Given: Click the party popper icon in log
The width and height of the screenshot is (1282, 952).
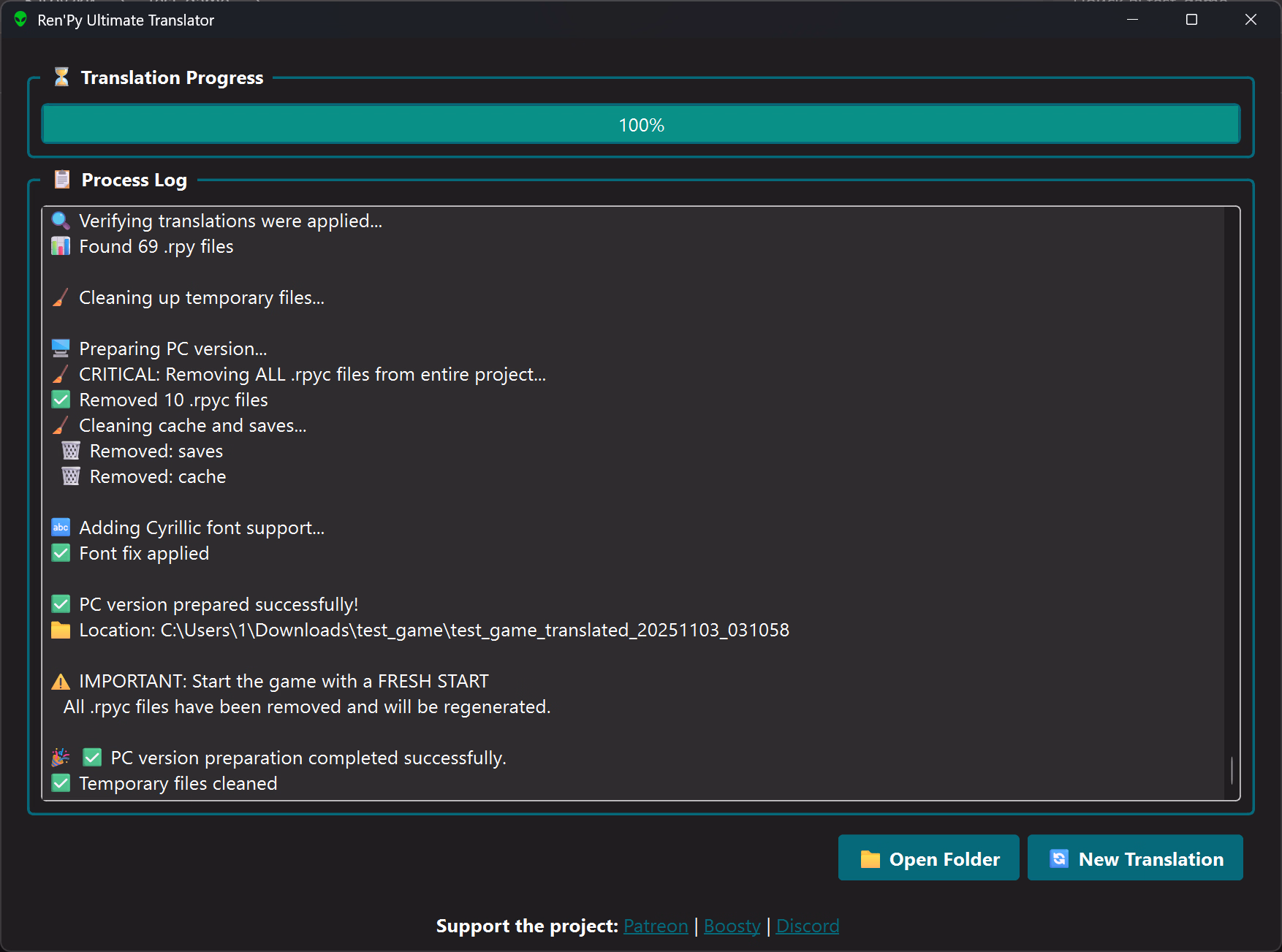Looking at the screenshot, I should [61, 758].
